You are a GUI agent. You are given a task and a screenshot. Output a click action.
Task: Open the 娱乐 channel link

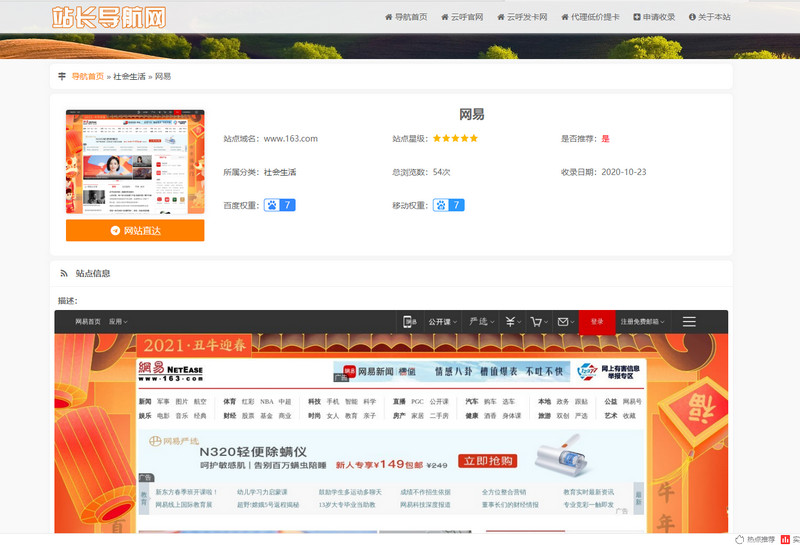coord(145,415)
